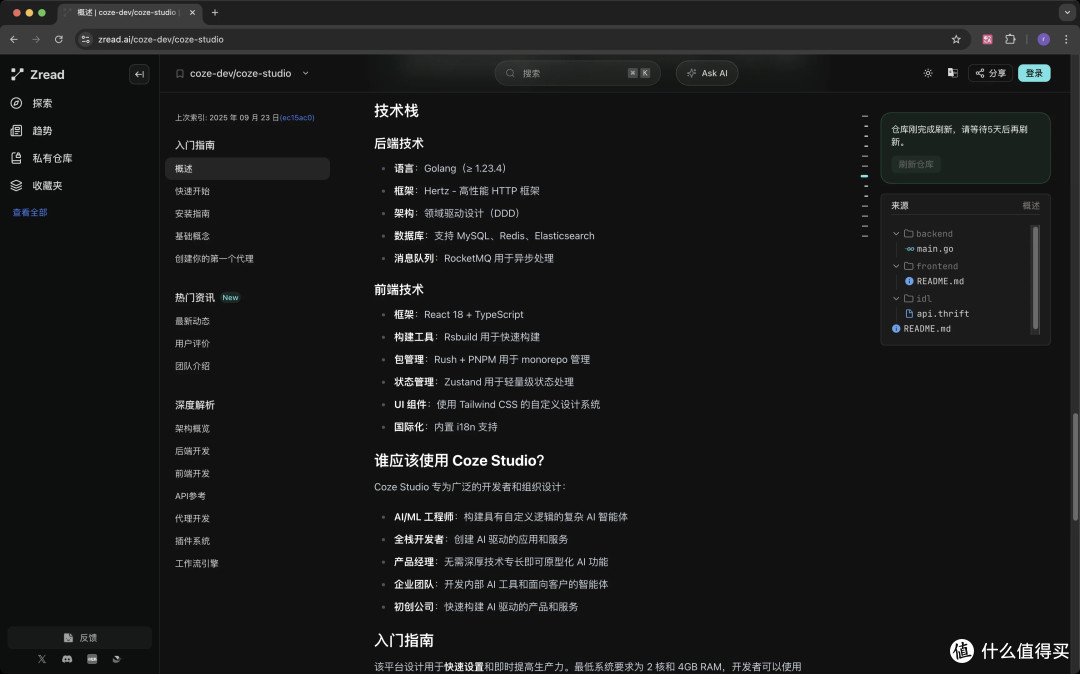
Task: Click the pink extension icon in toolbar
Action: [987, 39]
